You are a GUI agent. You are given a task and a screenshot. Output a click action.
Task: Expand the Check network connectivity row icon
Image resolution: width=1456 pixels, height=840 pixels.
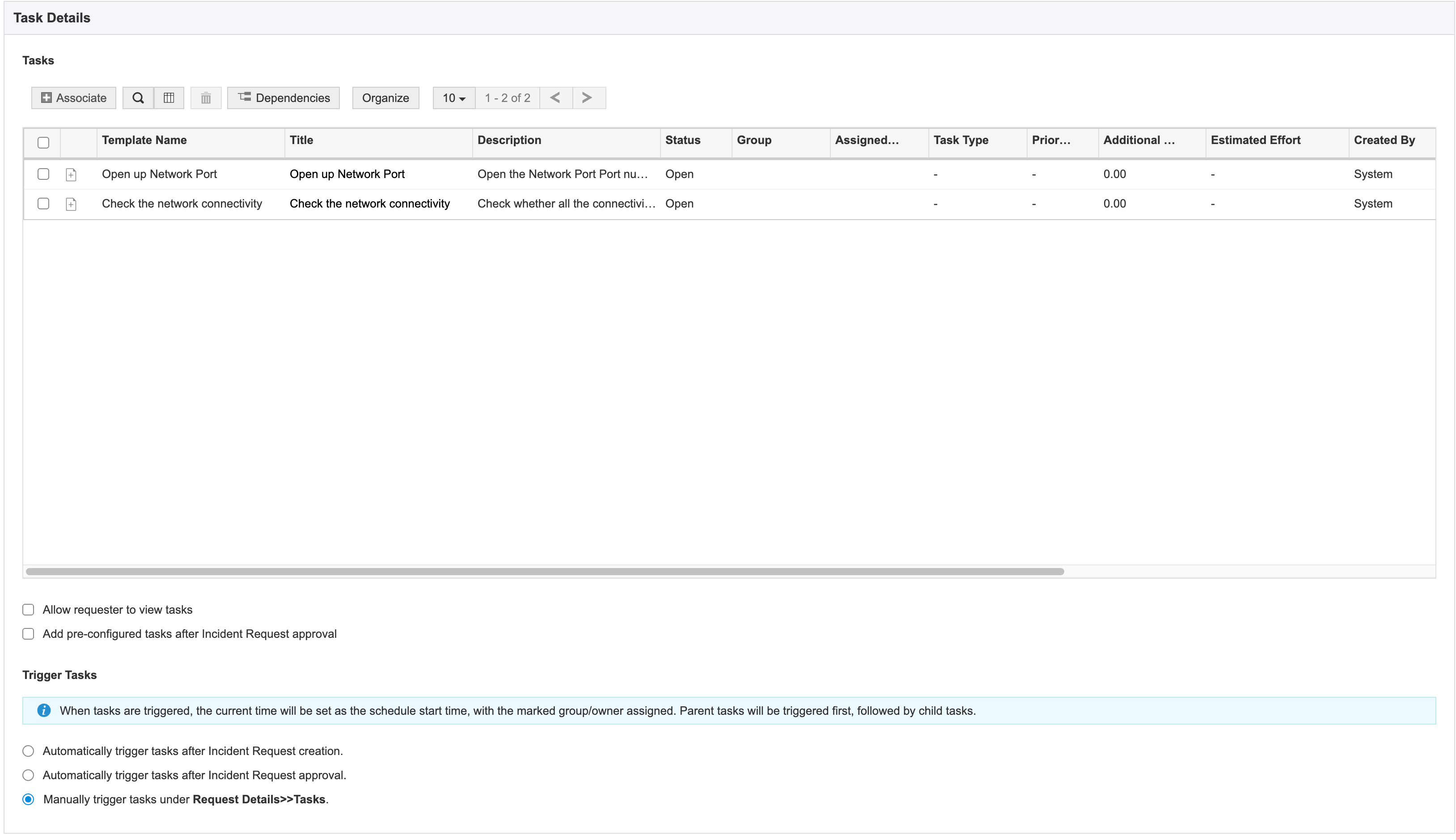coord(71,204)
